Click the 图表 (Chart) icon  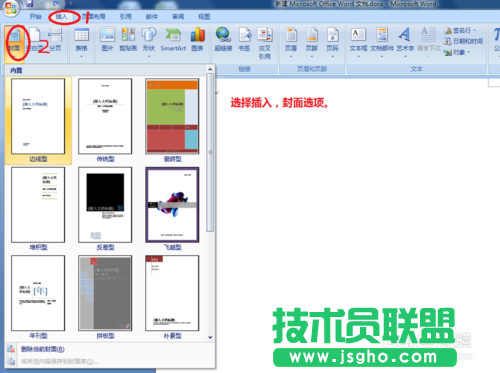coord(197,39)
